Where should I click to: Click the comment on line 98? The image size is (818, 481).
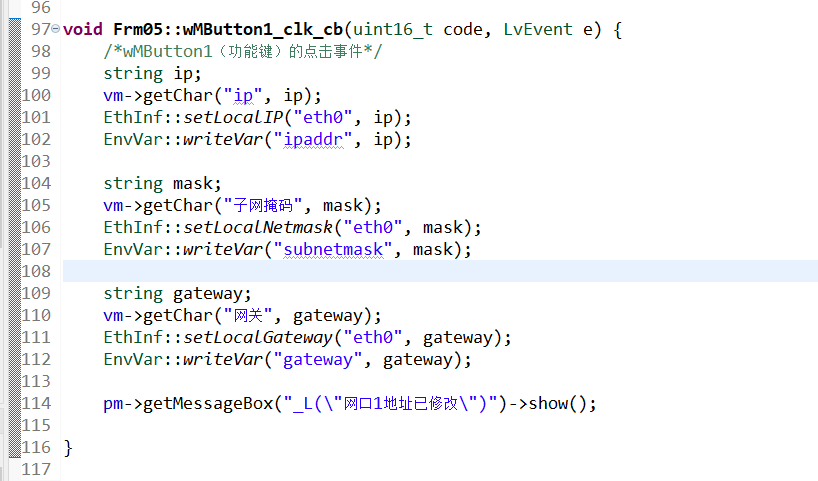tap(243, 51)
